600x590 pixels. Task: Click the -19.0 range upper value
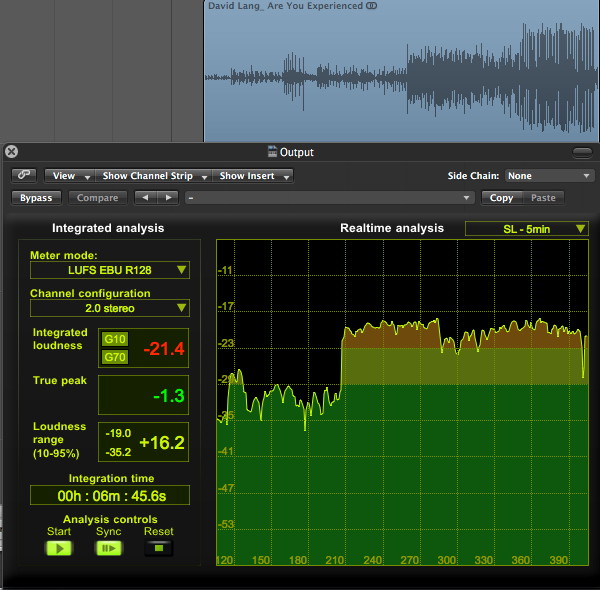tap(118, 433)
